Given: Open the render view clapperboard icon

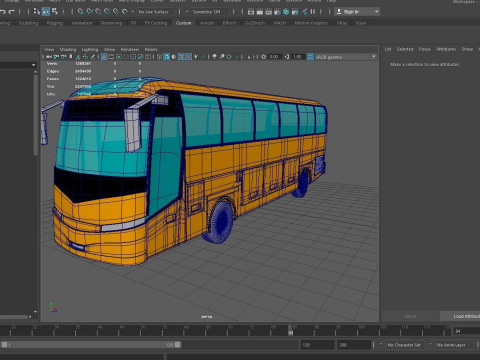Looking at the screenshot, I should pyautogui.click(x=251, y=12).
